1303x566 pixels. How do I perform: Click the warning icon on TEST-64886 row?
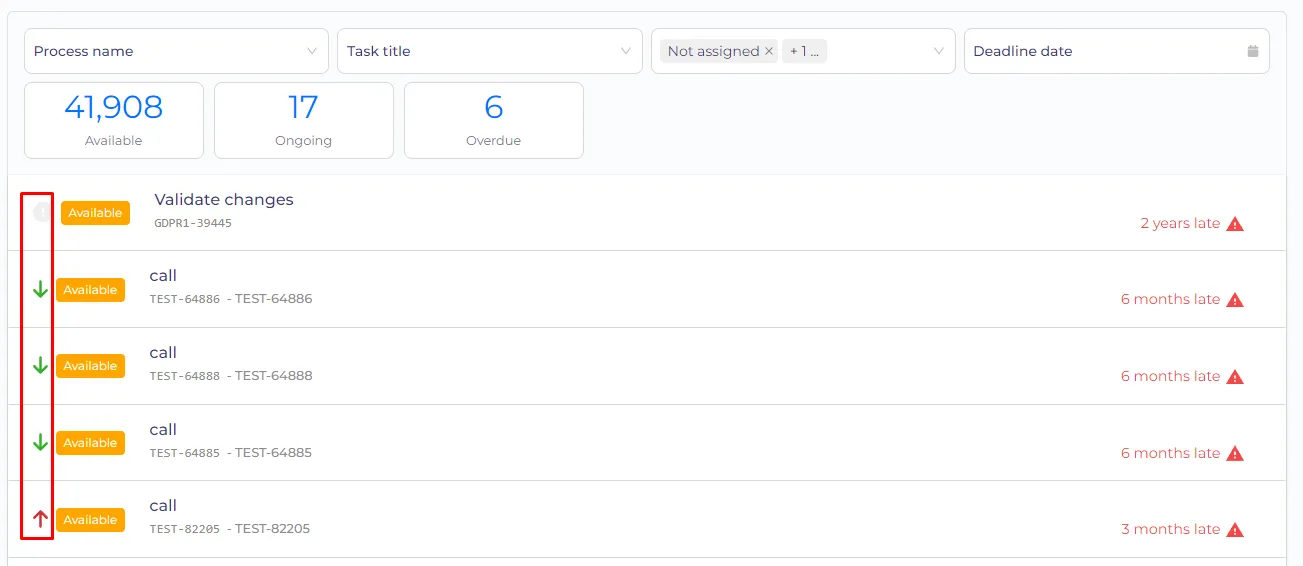pyautogui.click(x=1235, y=300)
